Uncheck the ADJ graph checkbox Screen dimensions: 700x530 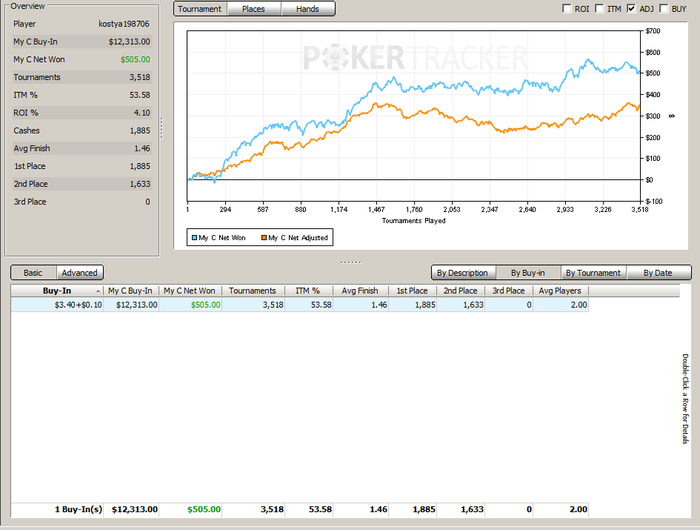click(x=631, y=8)
